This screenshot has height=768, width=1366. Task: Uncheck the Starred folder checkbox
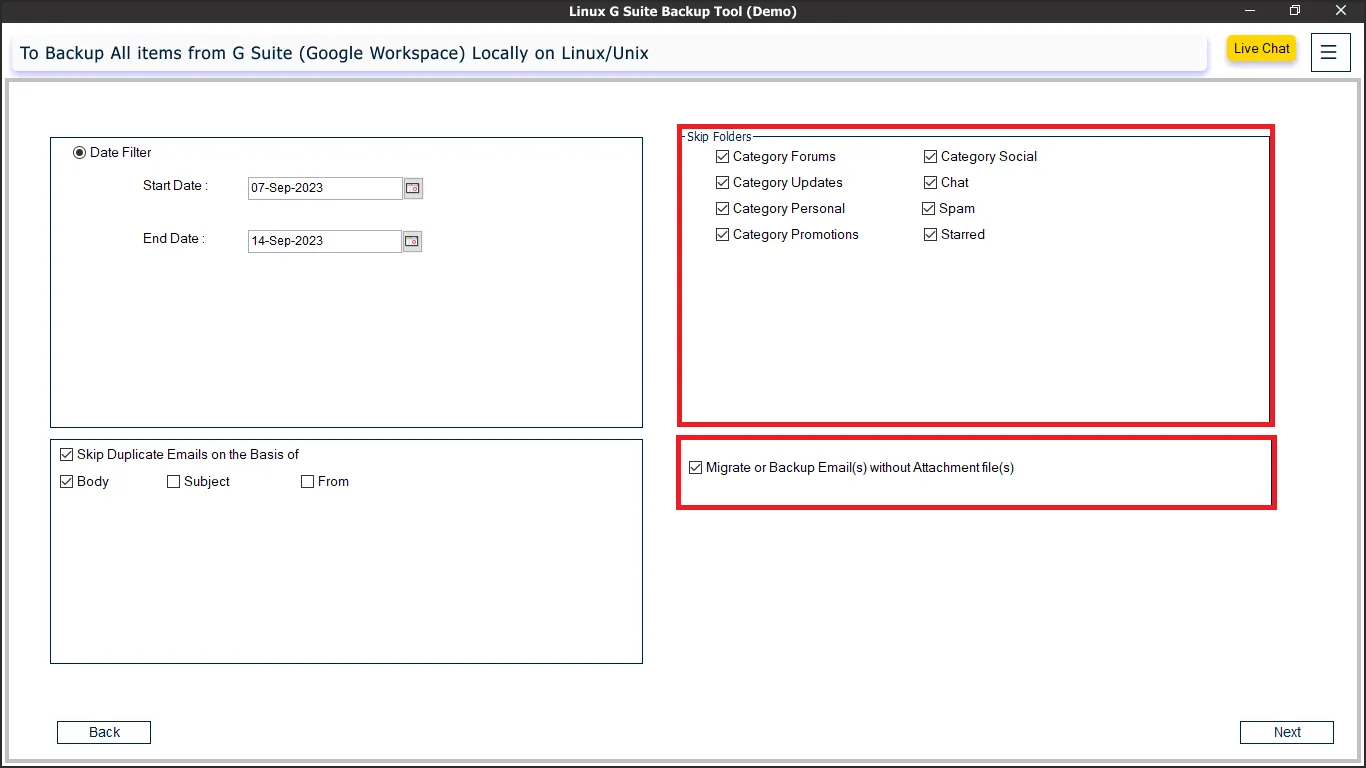(931, 235)
